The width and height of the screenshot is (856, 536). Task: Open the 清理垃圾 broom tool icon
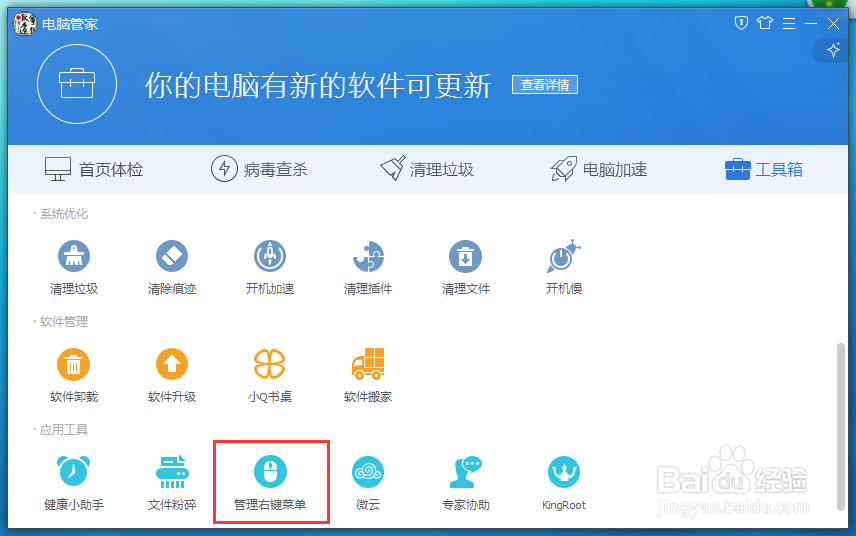coord(74,256)
